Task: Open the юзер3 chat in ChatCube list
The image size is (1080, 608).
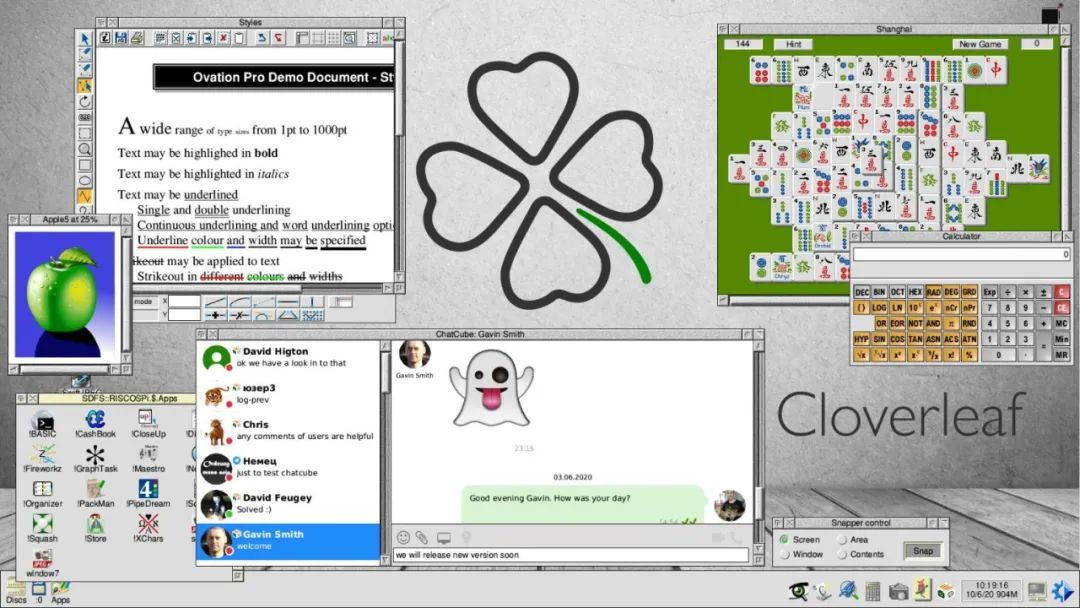Action: point(288,394)
